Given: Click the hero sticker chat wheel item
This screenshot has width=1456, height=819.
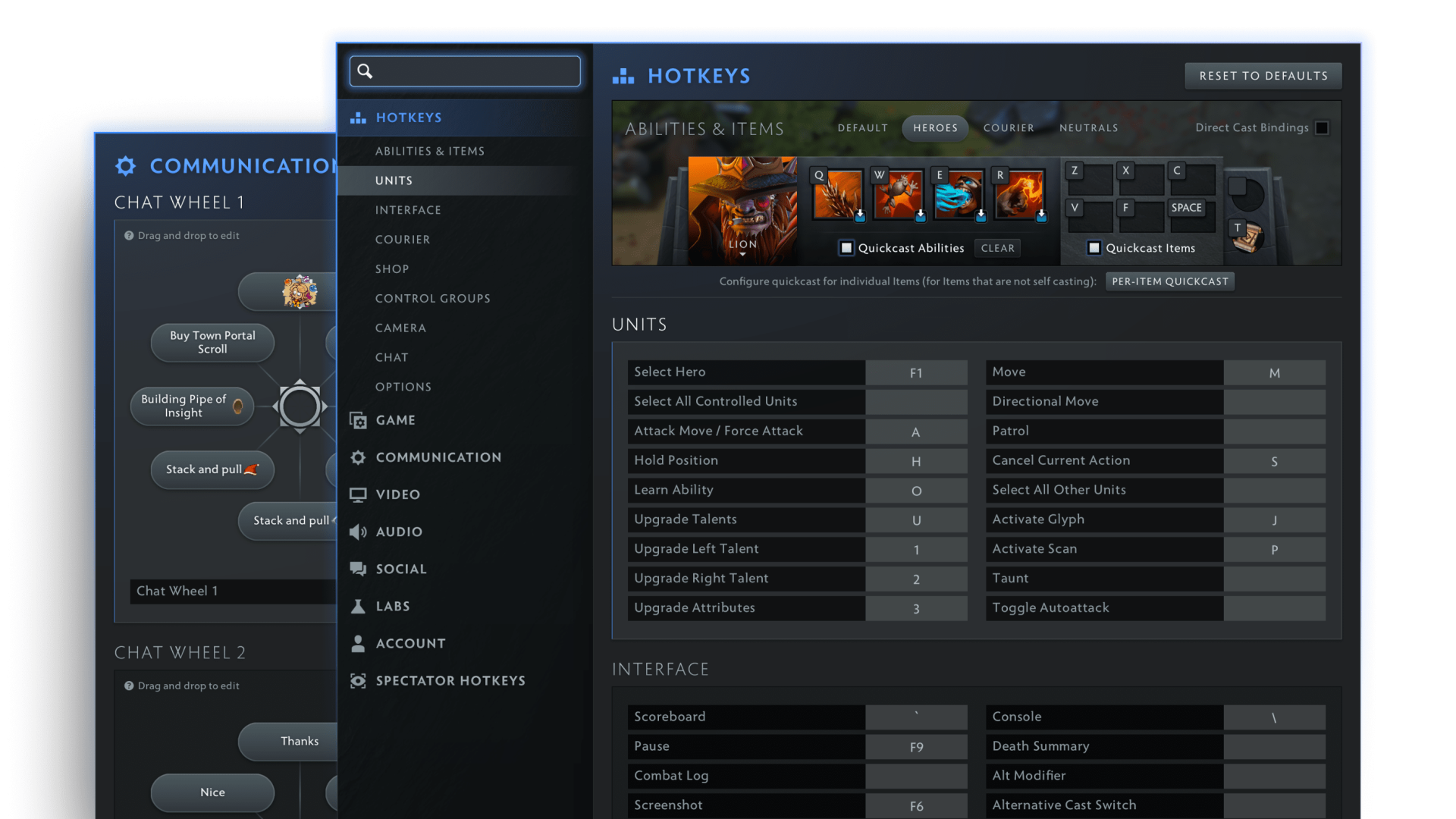Looking at the screenshot, I should [300, 292].
